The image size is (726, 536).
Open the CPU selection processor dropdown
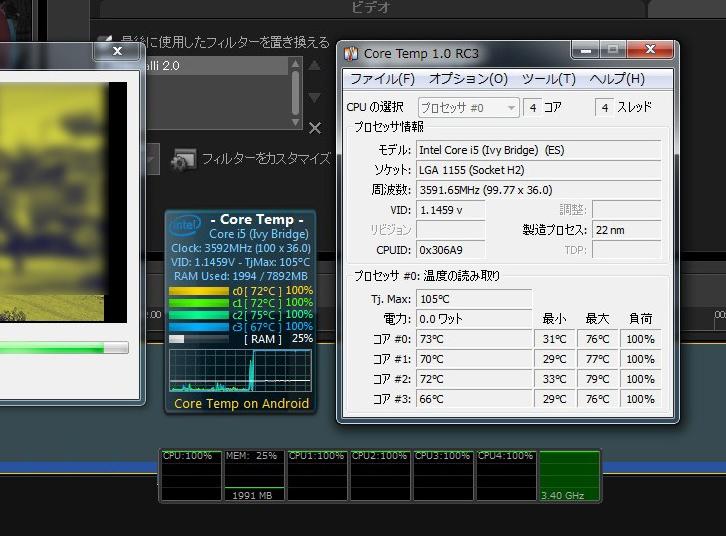pos(468,107)
